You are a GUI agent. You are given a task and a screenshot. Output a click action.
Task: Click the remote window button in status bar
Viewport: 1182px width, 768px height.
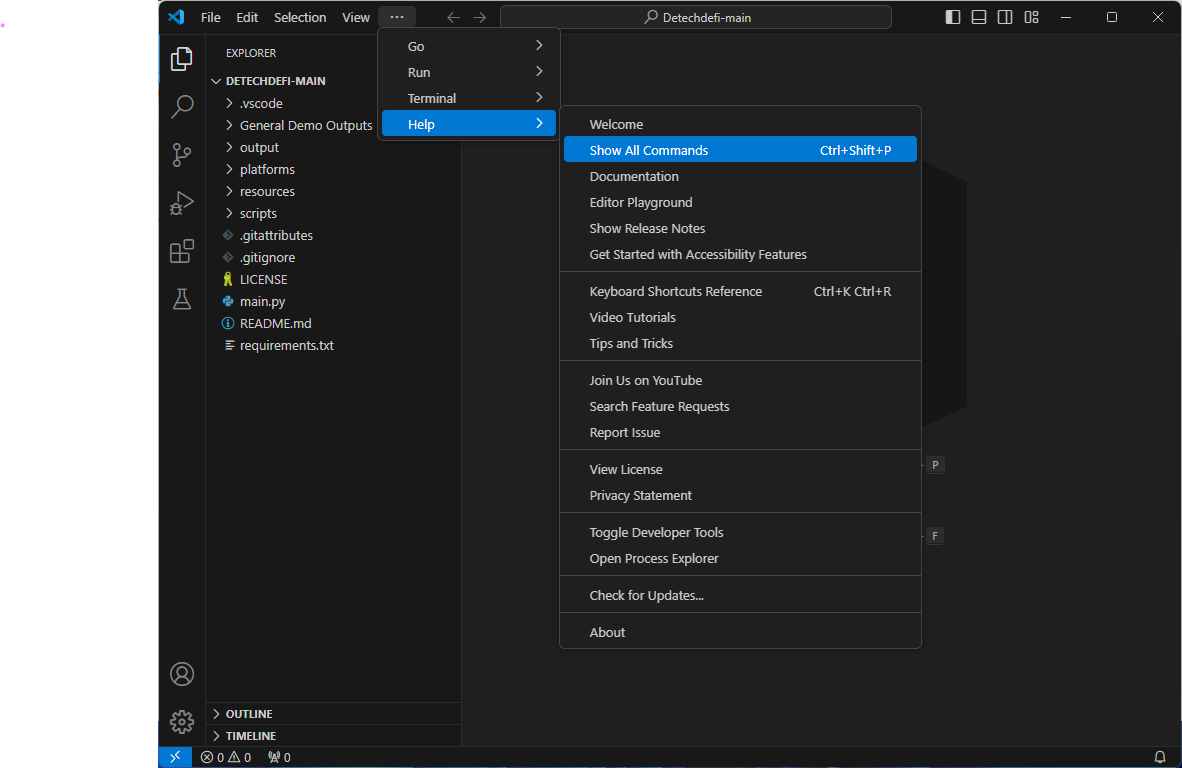175,757
